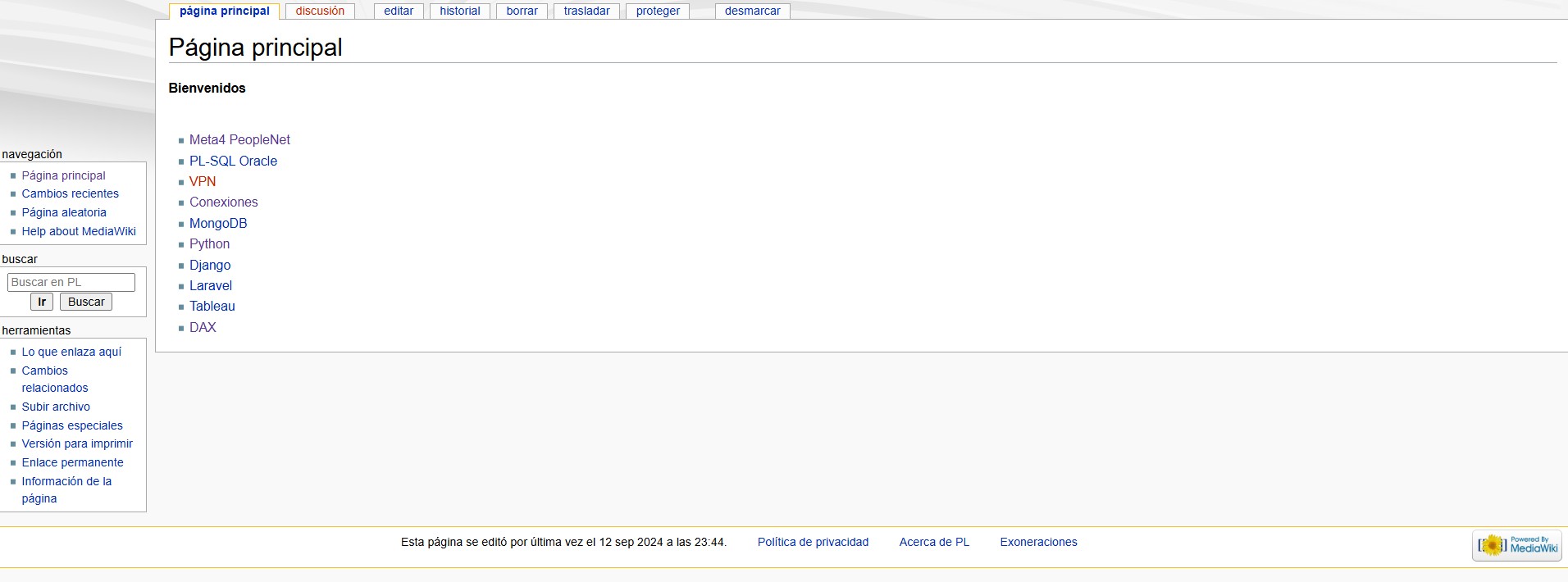Open the Tableau link

(212, 307)
